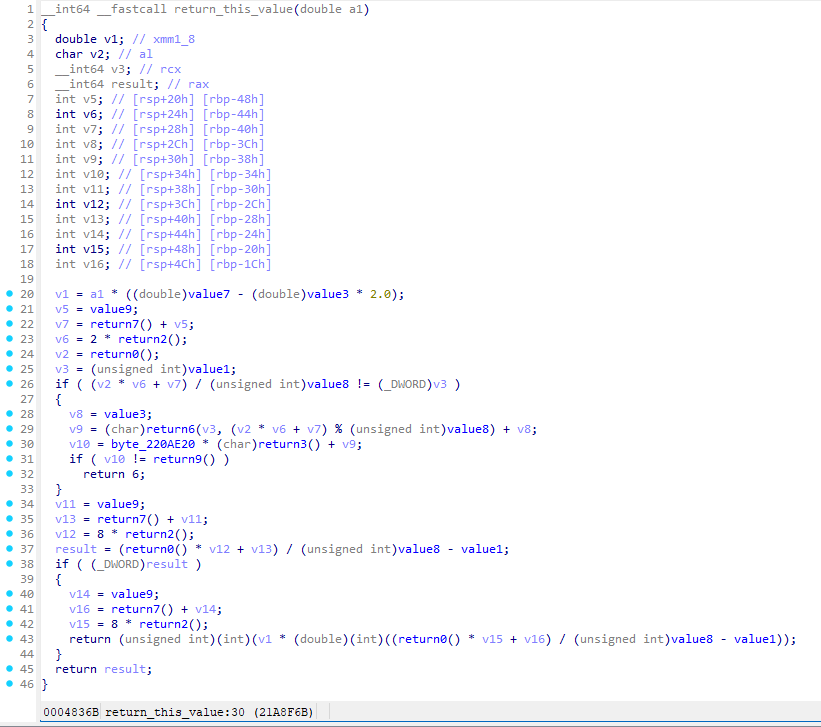Click the dot beside 'return result;'
The width and height of the screenshot is (821, 727).
click(x=10, y=669)
